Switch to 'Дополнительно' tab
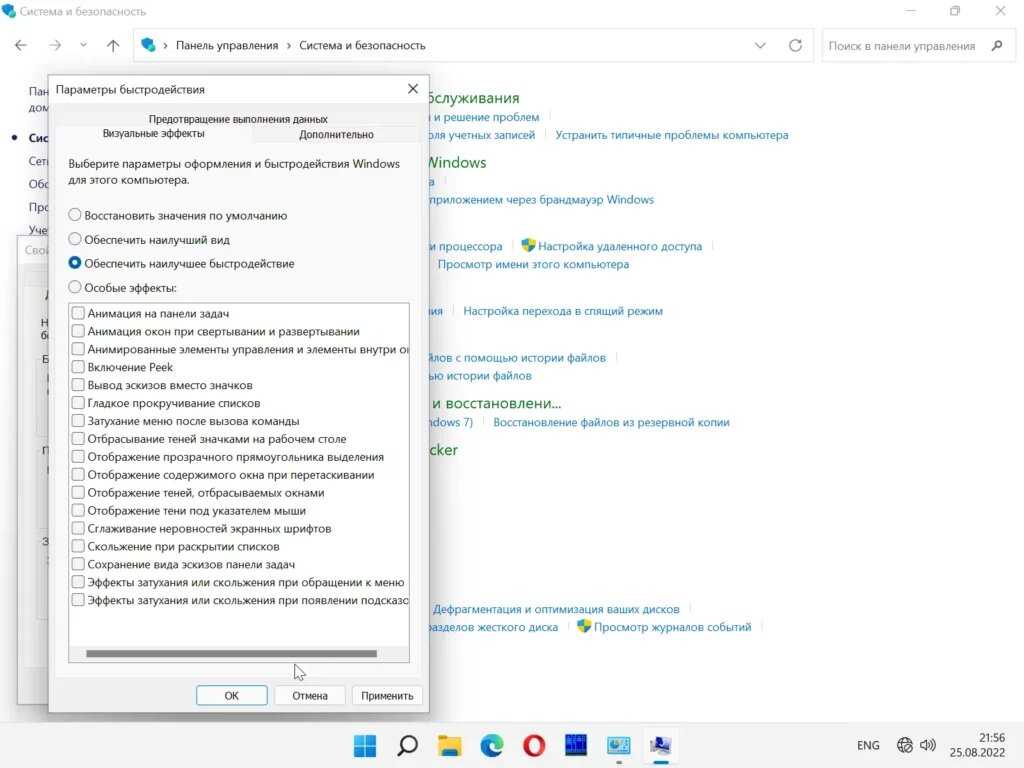The image size is (1024, 768). tap(336, 134)
